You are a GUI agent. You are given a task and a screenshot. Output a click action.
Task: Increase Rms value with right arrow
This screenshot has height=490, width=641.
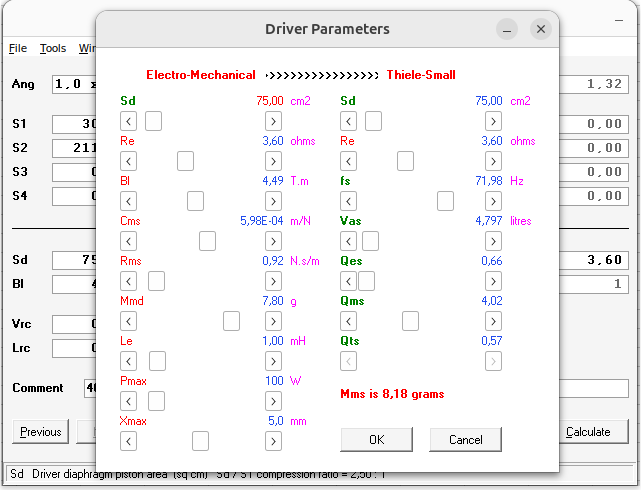pyautogui.click(x=273, y=281)
